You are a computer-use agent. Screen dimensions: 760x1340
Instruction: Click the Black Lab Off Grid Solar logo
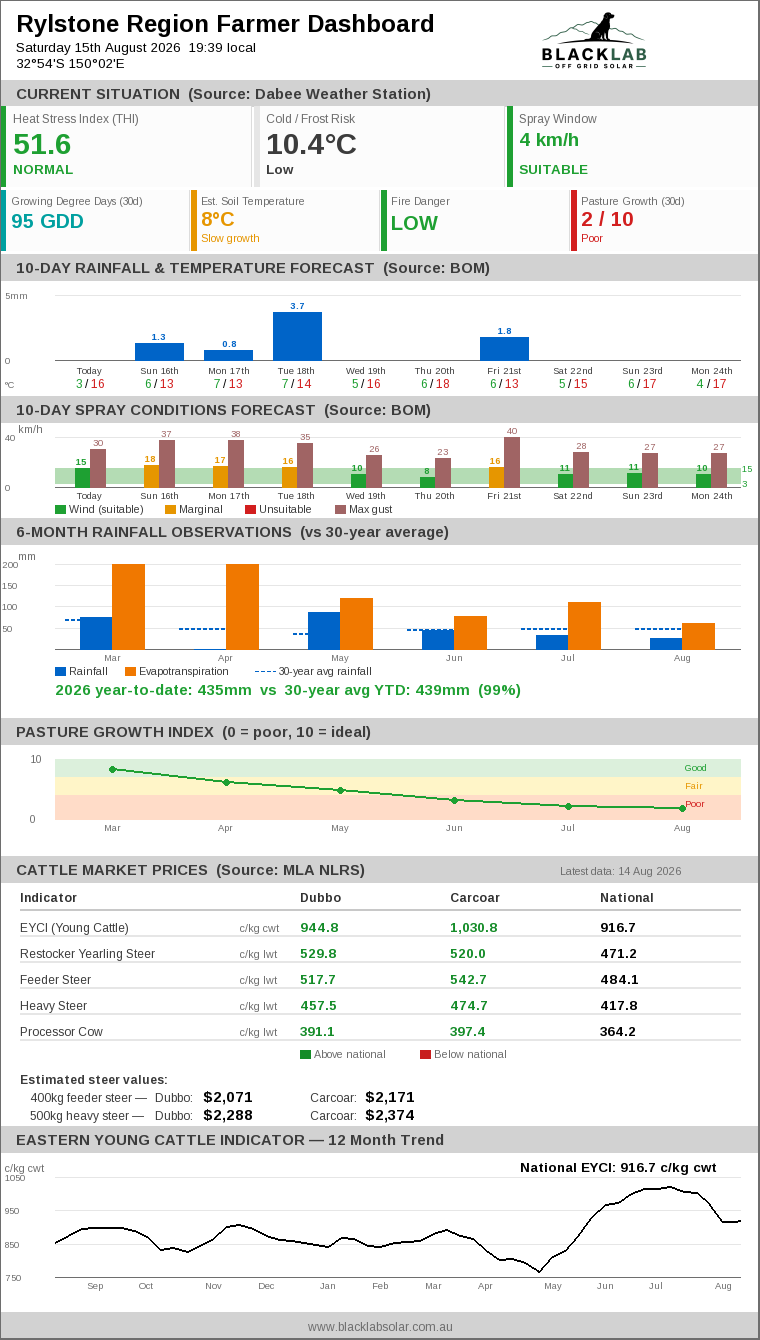594,40
